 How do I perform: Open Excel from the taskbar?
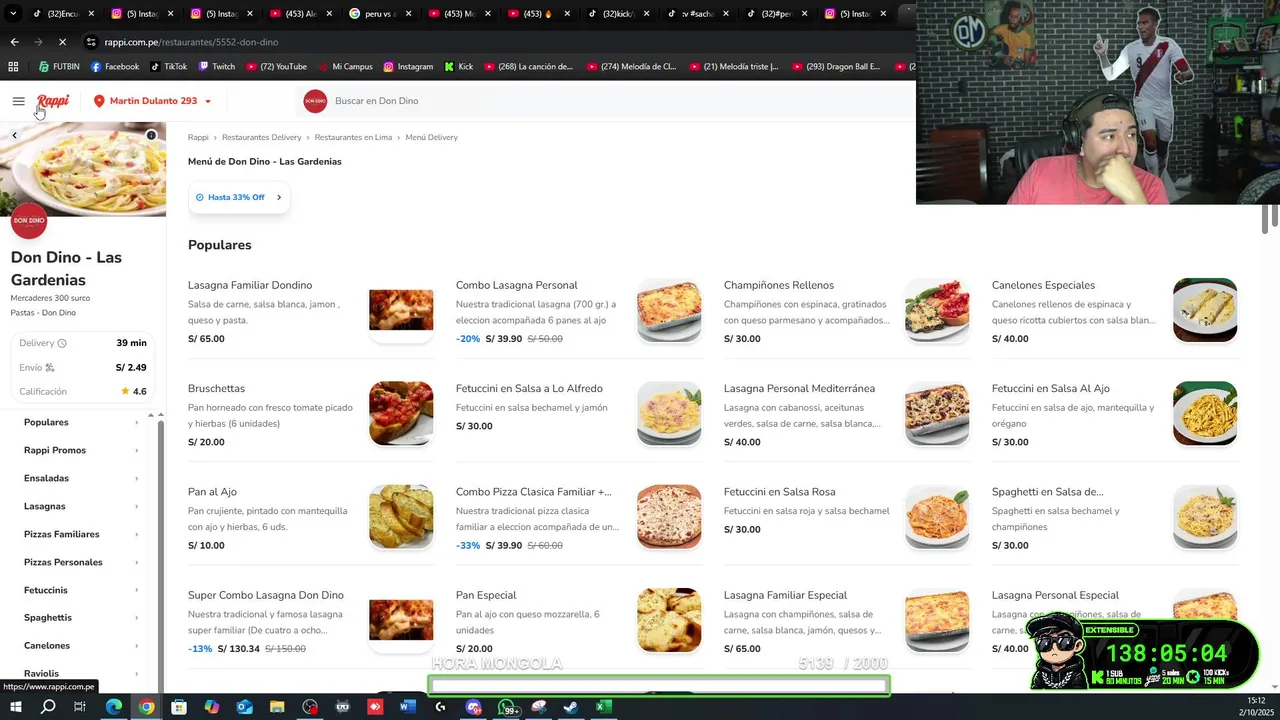[603, 707]
